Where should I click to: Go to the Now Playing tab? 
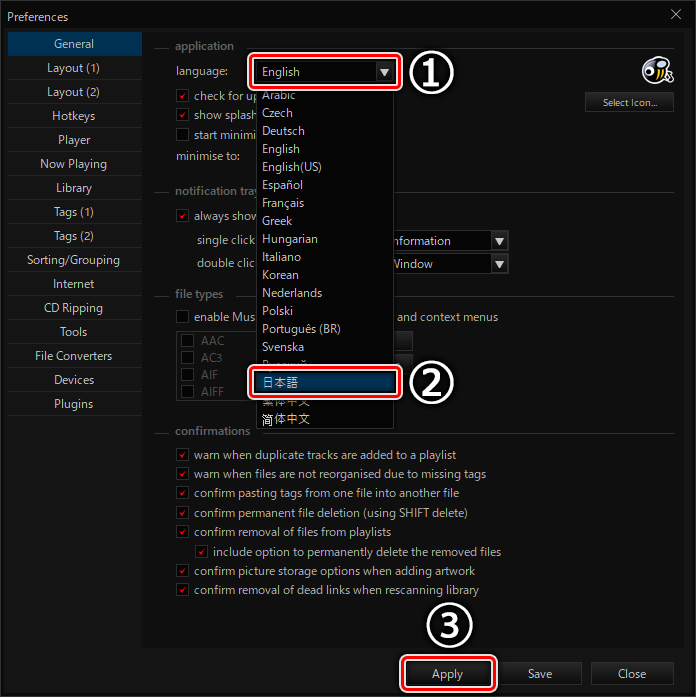[x=74, y=164]
